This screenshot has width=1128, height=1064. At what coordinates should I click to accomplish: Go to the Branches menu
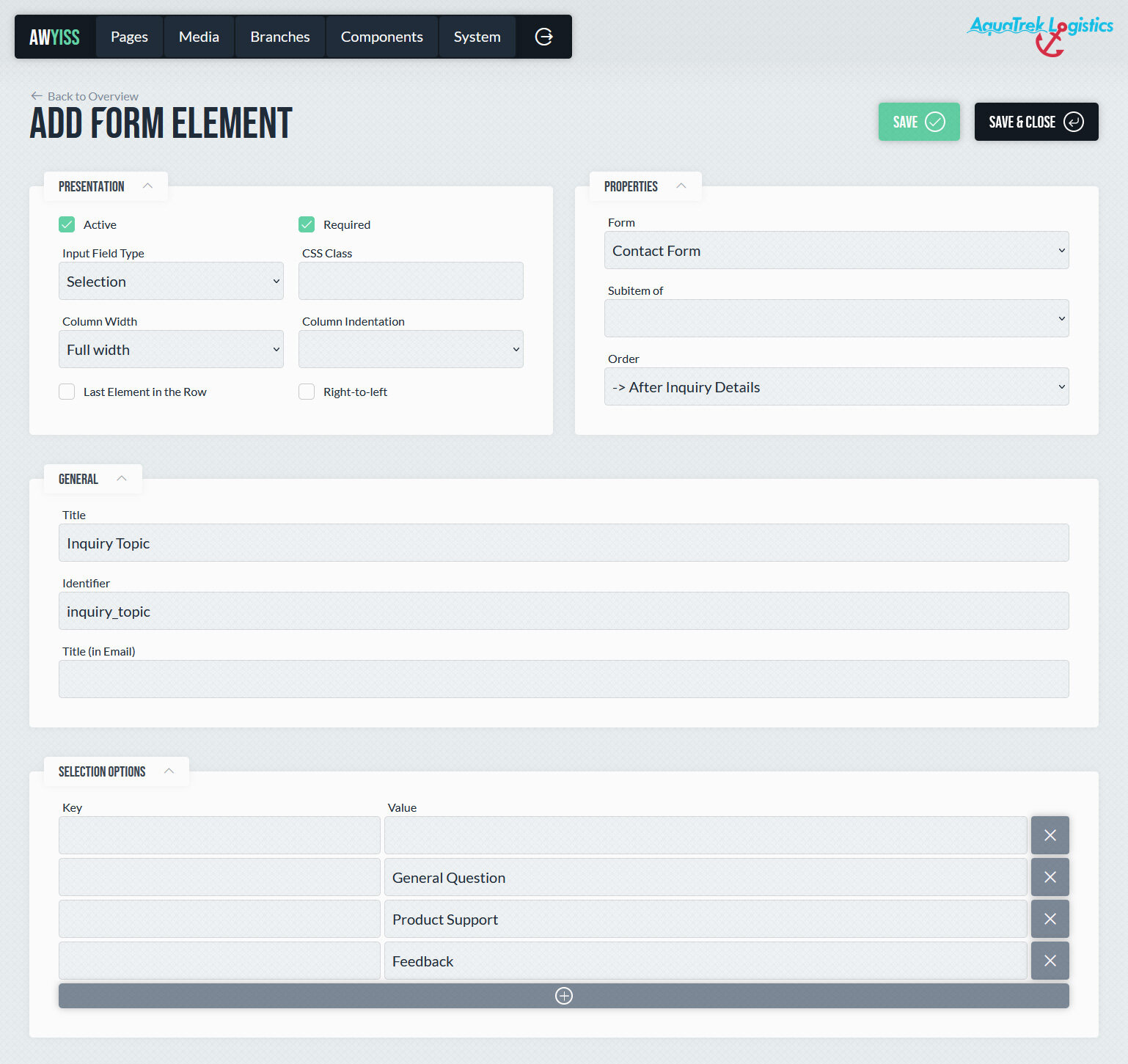279,37
